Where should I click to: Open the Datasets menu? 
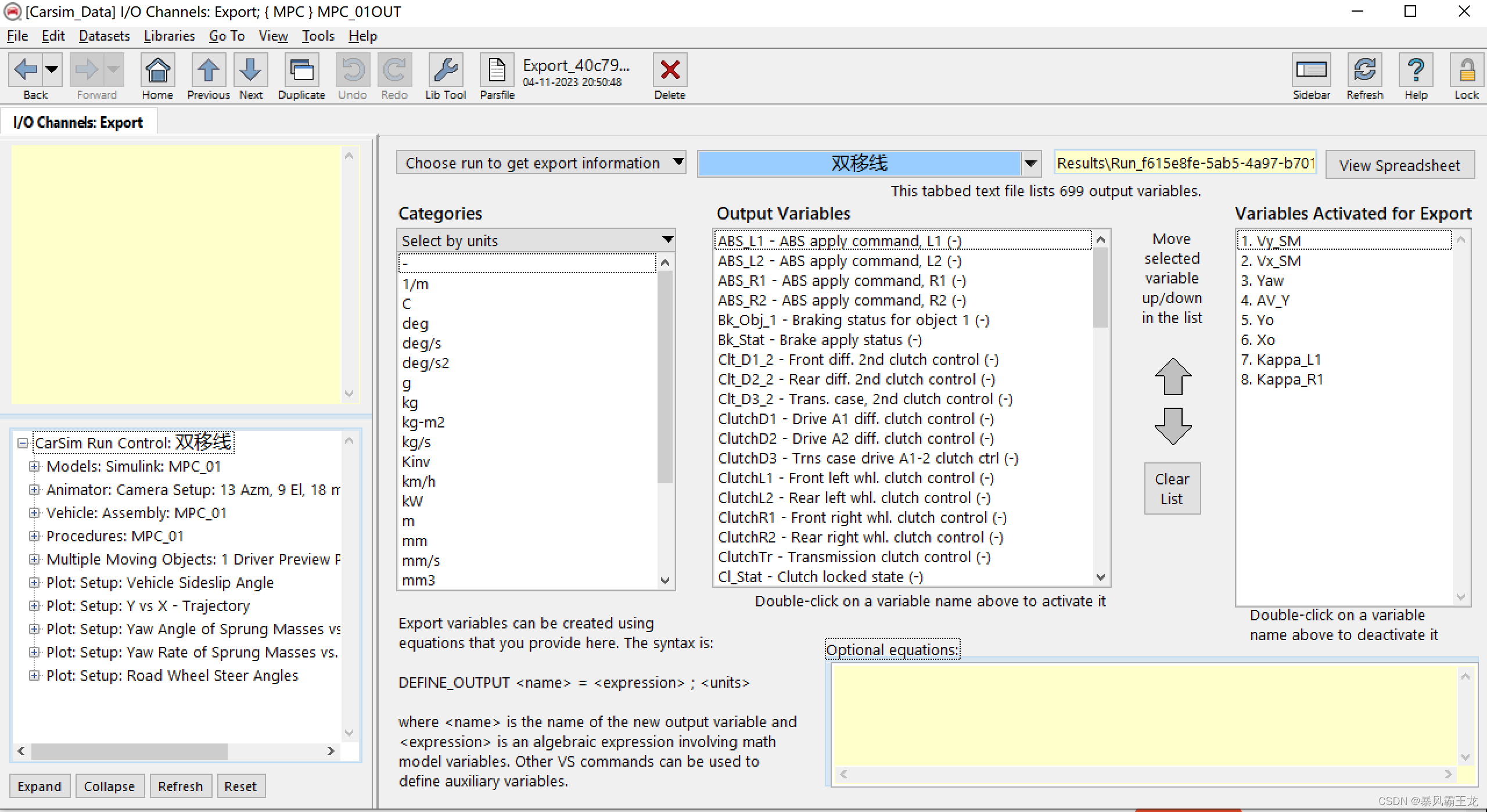click(104, 36)
